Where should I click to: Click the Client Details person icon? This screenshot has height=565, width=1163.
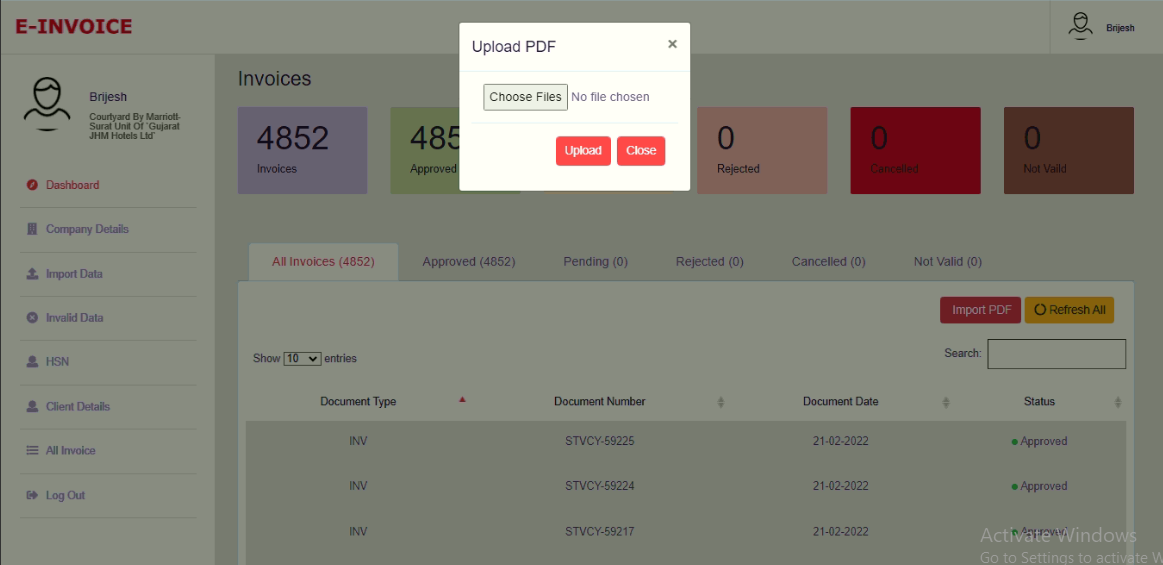(32, 407)
